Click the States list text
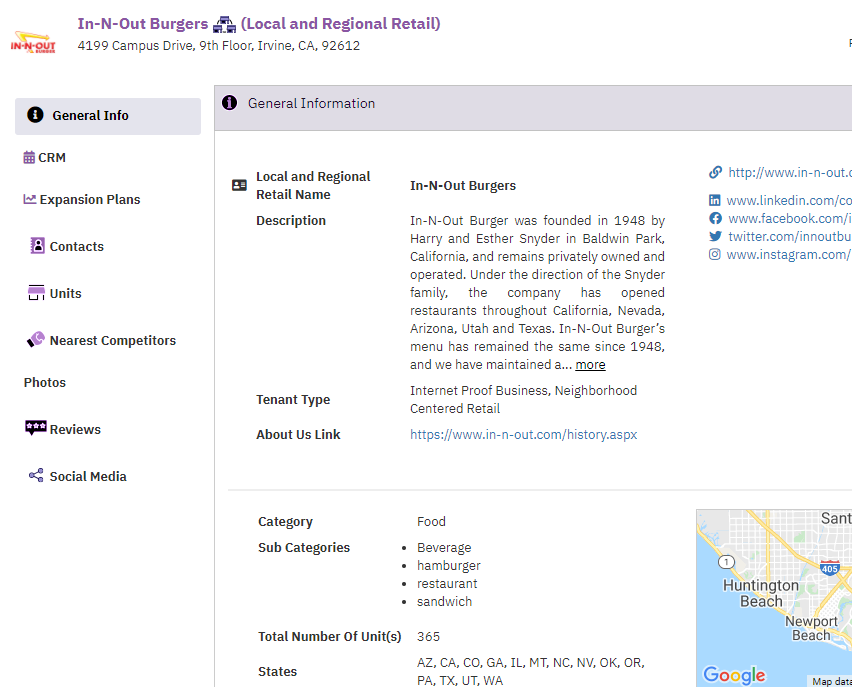The width and height of the screenshot is (852, 687). [531, 672]
